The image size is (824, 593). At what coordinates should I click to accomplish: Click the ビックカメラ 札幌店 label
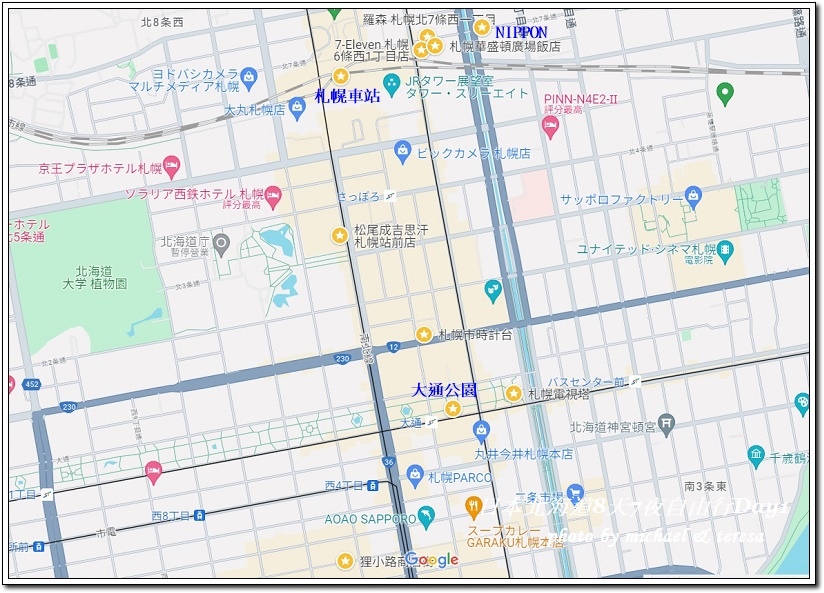coord(473,154)
